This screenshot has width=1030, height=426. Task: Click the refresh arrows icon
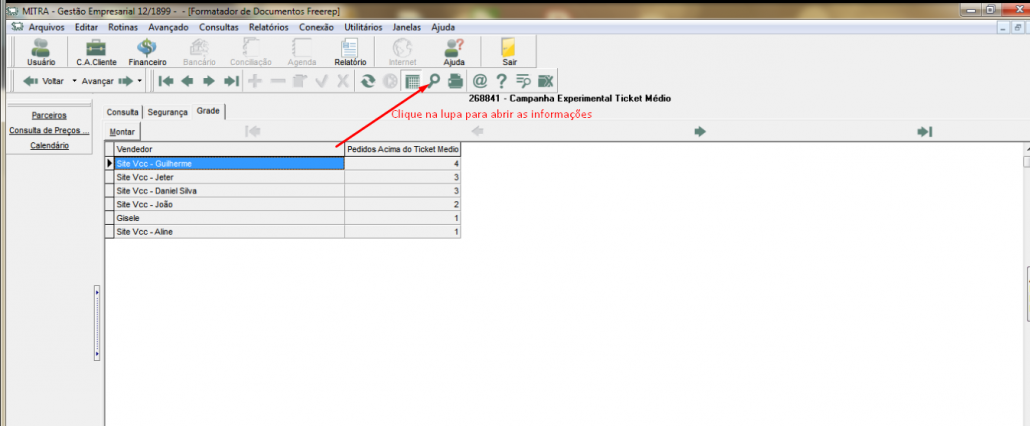coord(368,81)
